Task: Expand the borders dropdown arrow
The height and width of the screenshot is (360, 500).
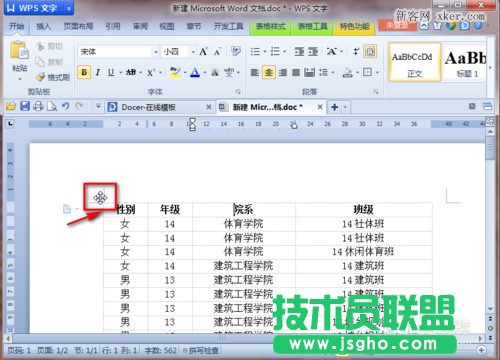Action: [x=377, y=72]
